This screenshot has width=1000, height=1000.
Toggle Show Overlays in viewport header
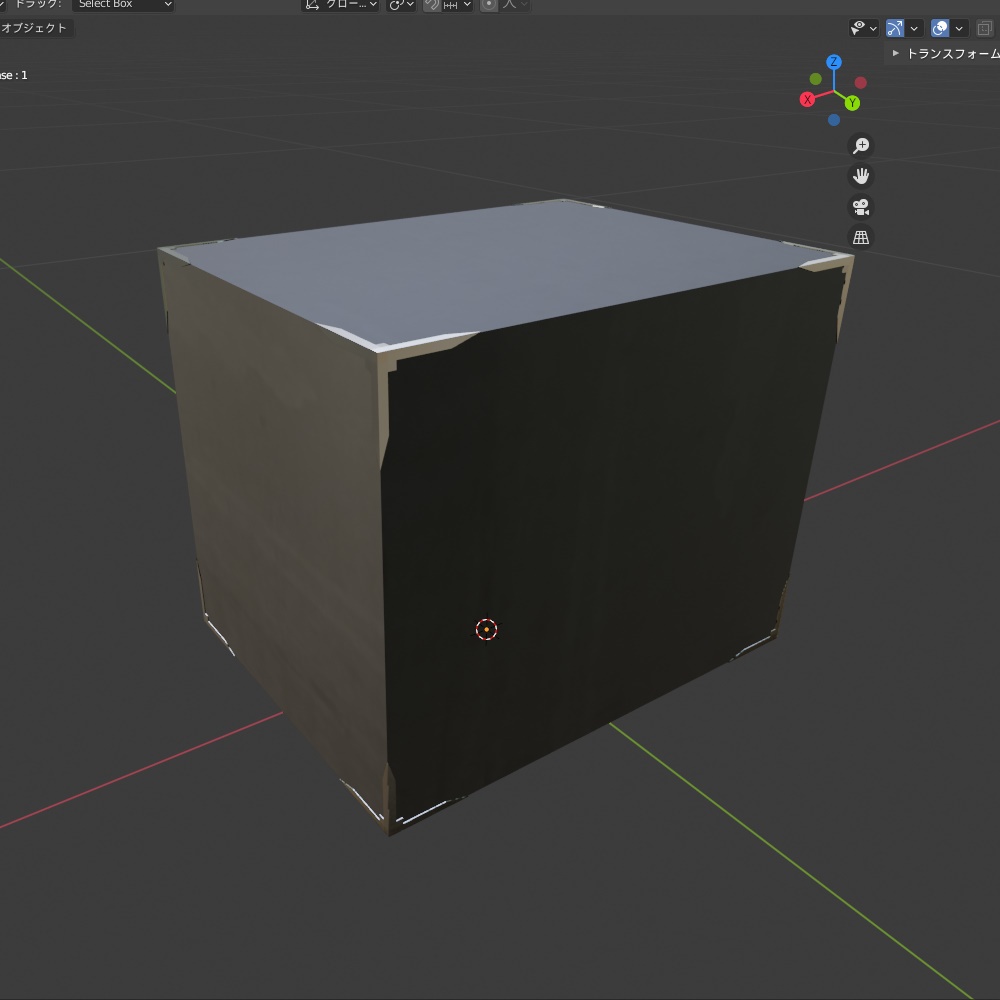(x=938, y=28)
